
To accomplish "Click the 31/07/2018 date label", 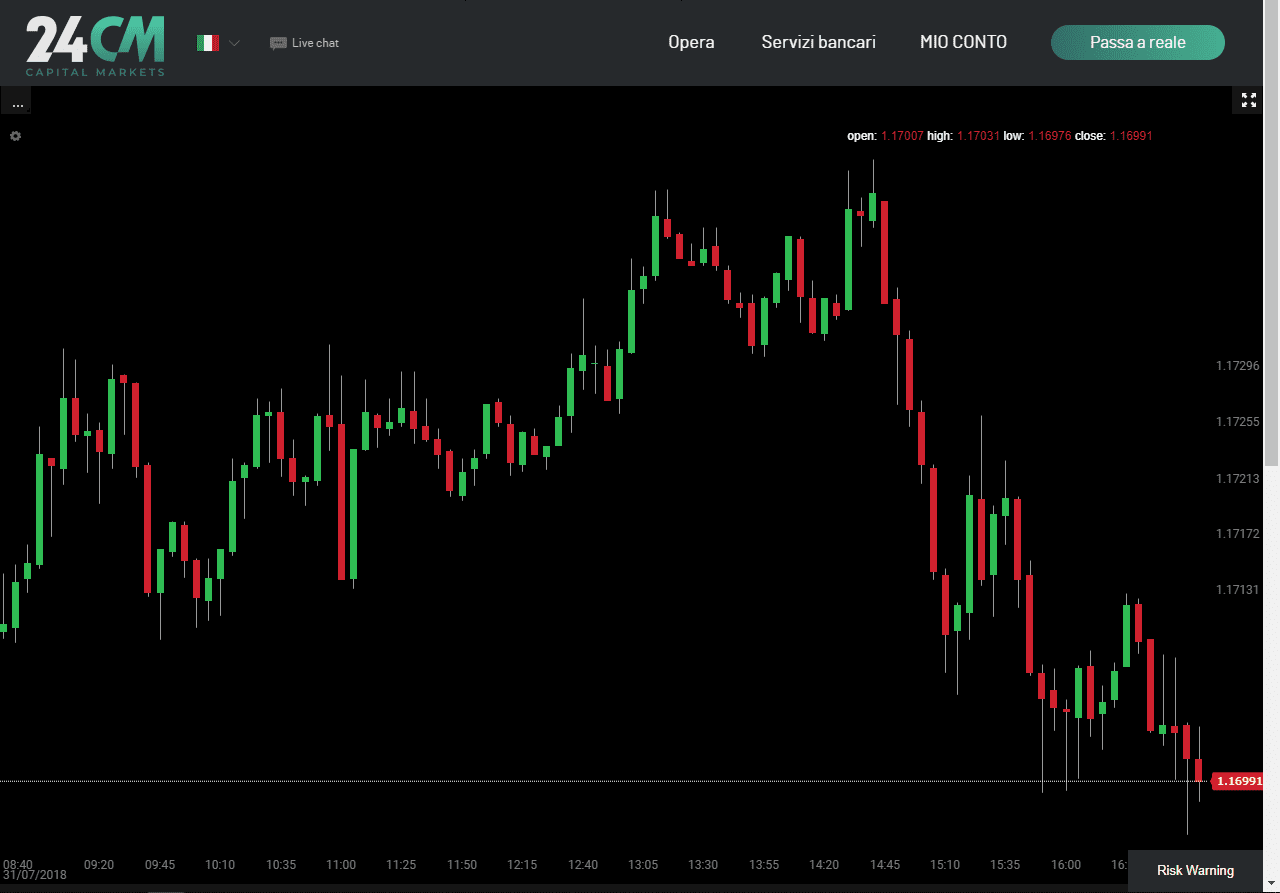I will [35, 875].
